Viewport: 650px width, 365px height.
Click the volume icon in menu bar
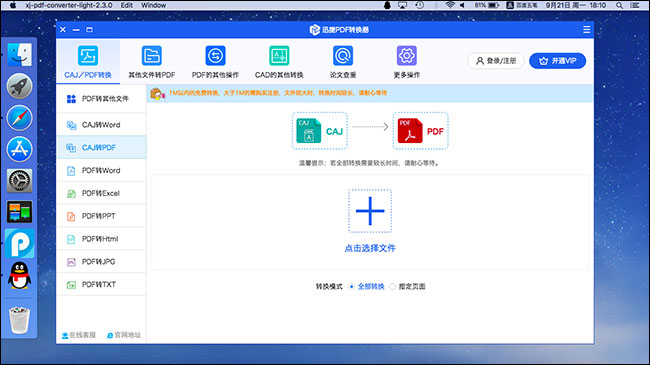click(x=462, y=5)
